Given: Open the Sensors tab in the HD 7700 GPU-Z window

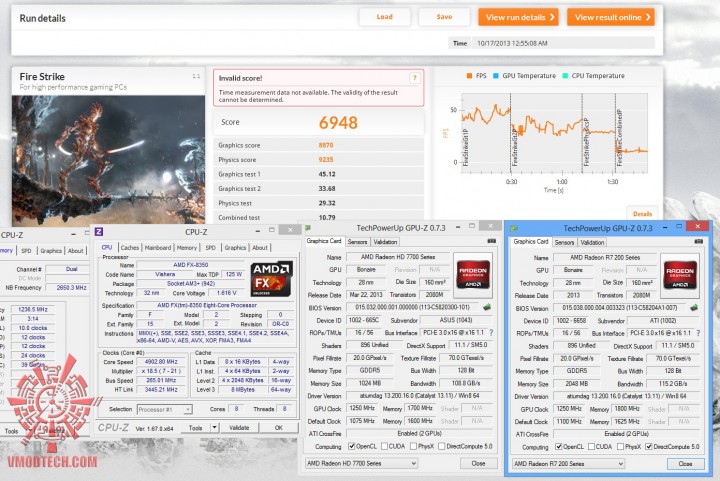Looking at the screenshot, I should point(357,242).
